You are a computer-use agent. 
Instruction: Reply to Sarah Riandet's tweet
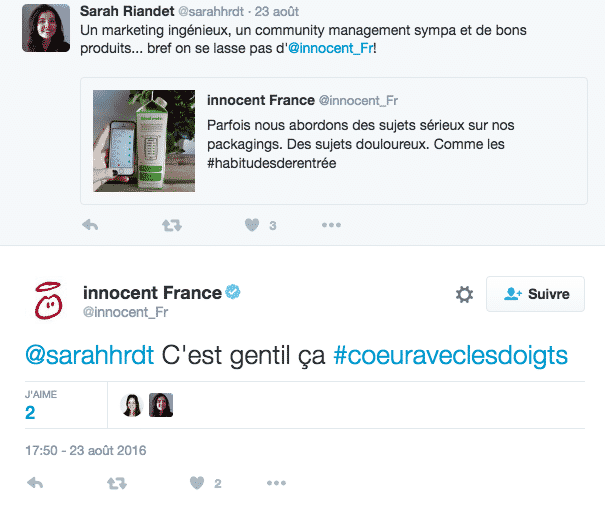90,225
